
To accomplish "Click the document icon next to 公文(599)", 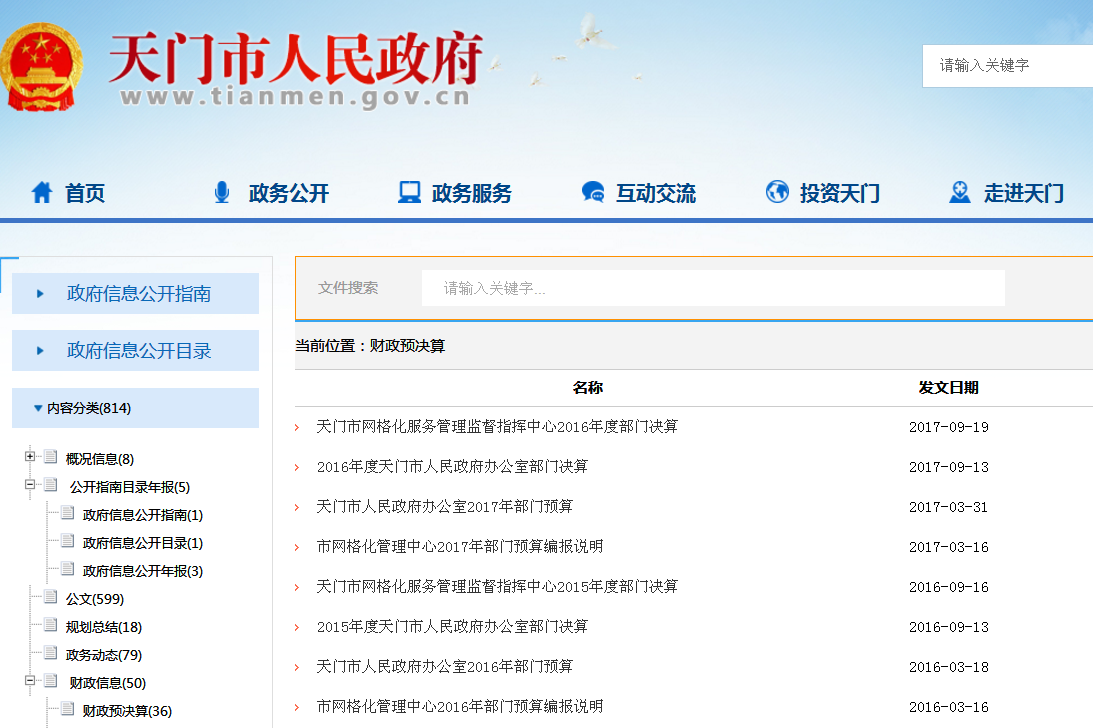I will click(x=50, y=598).
